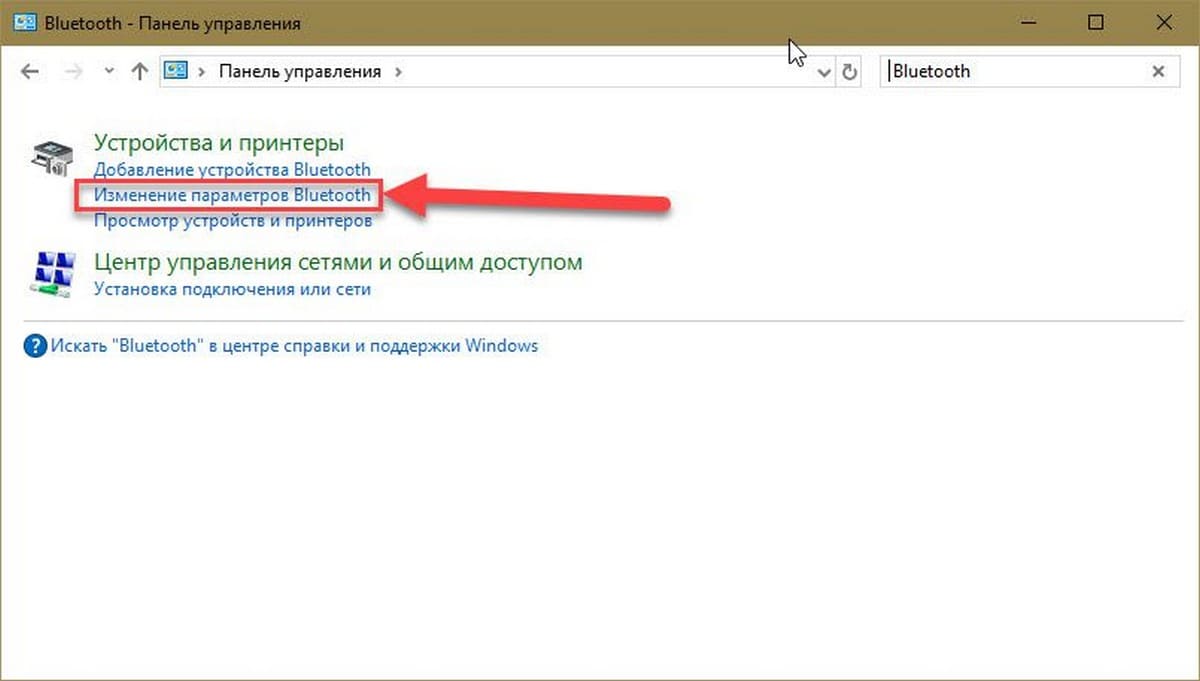The width and height of the screenshot is (1200, 681).
Task: Click the Control Panel icon in address bar
Action: click(x=177, y=72)
